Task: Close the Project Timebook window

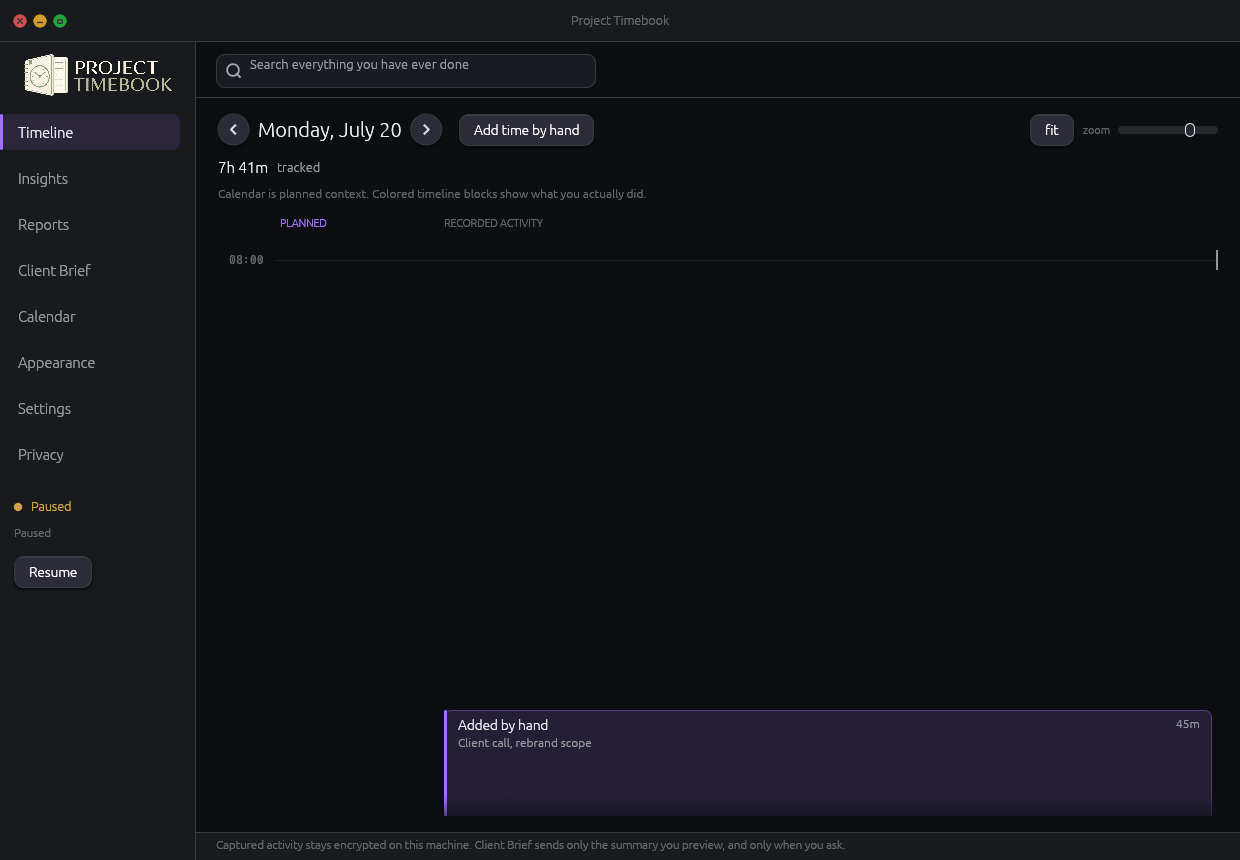Action: point(20,21)
